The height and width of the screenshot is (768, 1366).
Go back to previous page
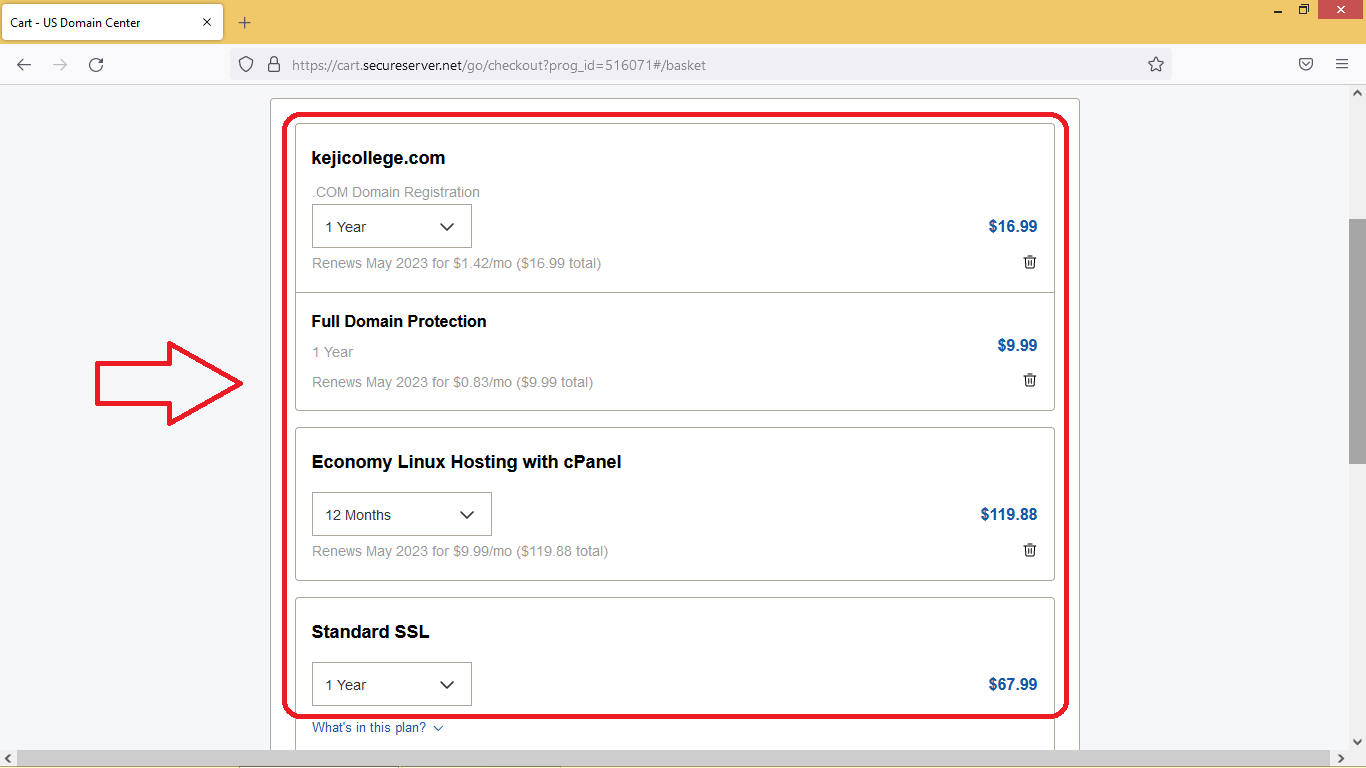(x=24, y=65)
